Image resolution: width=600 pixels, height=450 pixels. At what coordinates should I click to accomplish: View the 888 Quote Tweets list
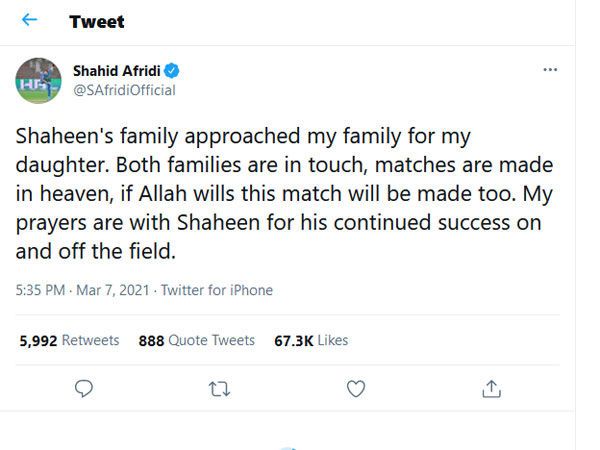196,340
